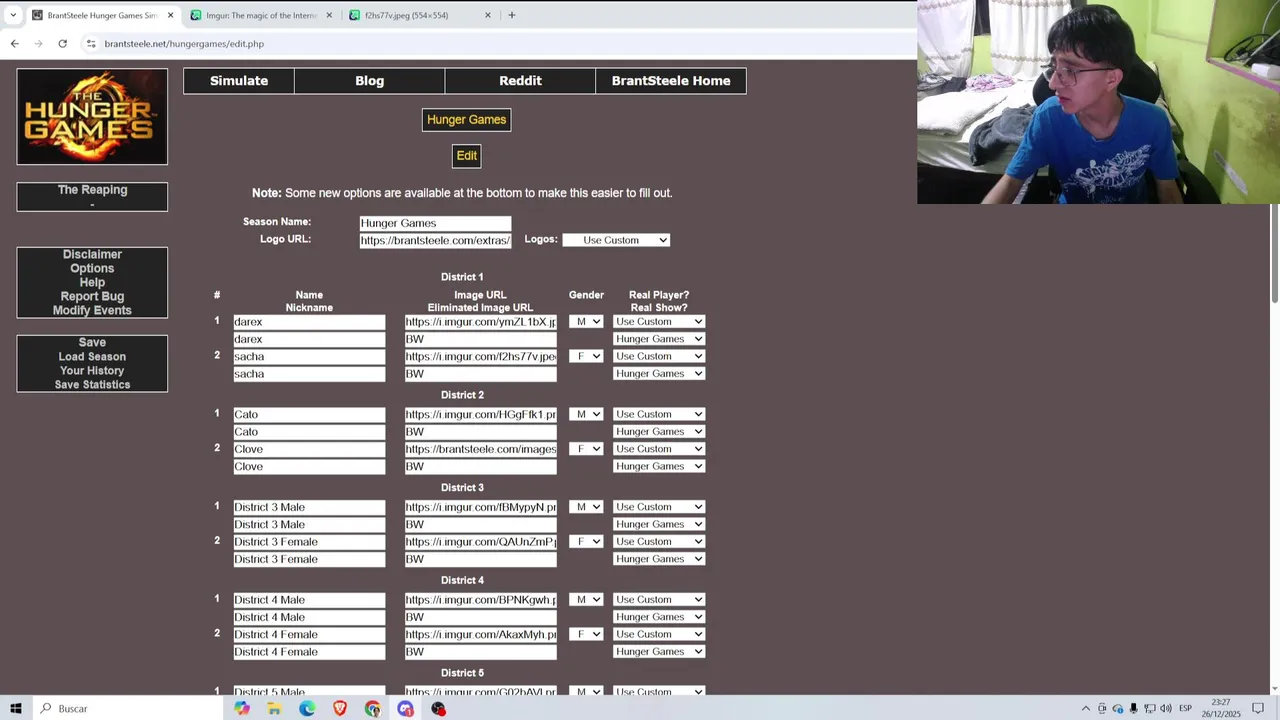Viewport: 1280px width, 720px height.
Task: Close the BrantSteele Hunger Games tab
Action: (171, 15)
